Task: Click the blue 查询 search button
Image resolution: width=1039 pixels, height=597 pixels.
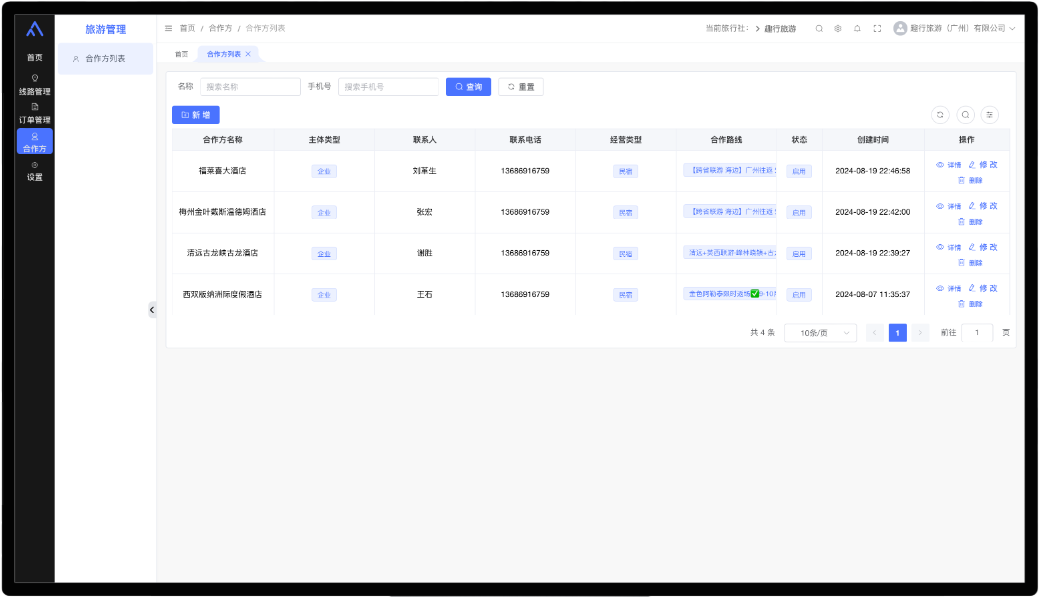Action: click(469, 87)
